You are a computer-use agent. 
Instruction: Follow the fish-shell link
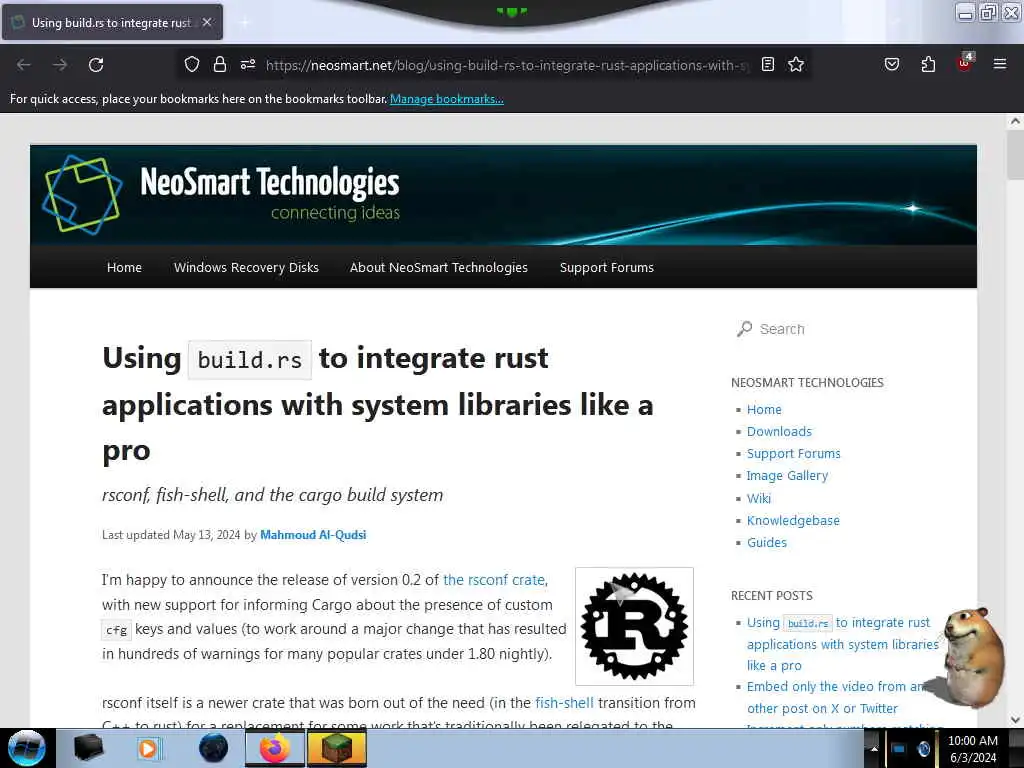564,703
